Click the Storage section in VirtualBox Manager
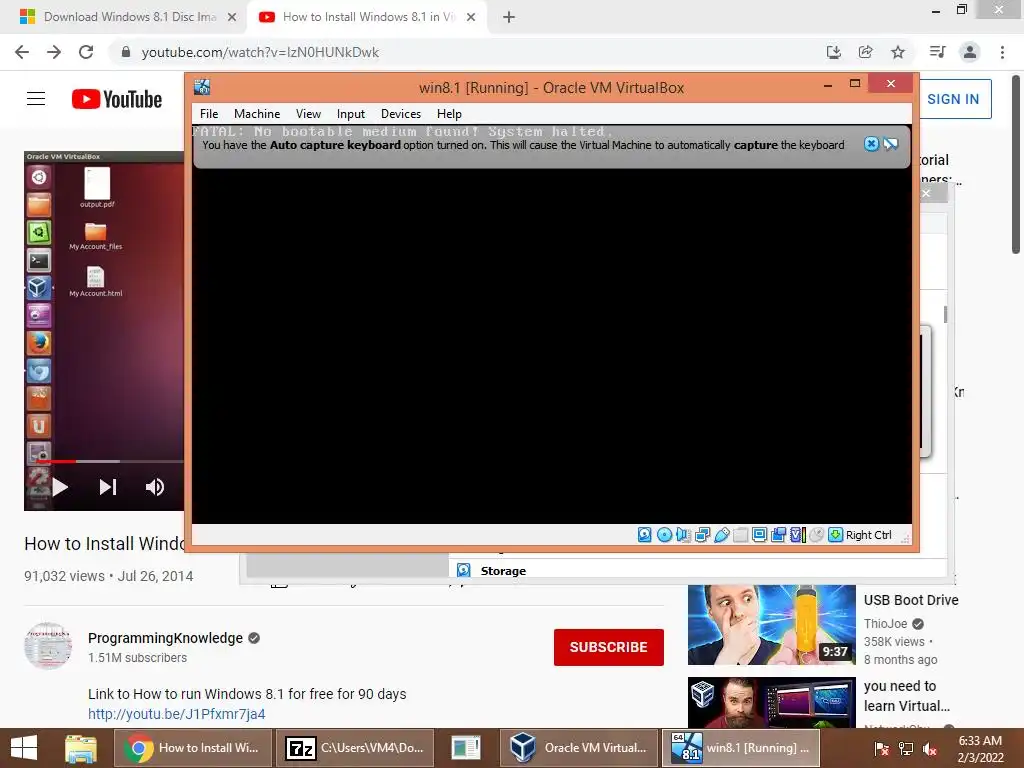Screen dimensions: 1024x768 click(x=503, y=571)
